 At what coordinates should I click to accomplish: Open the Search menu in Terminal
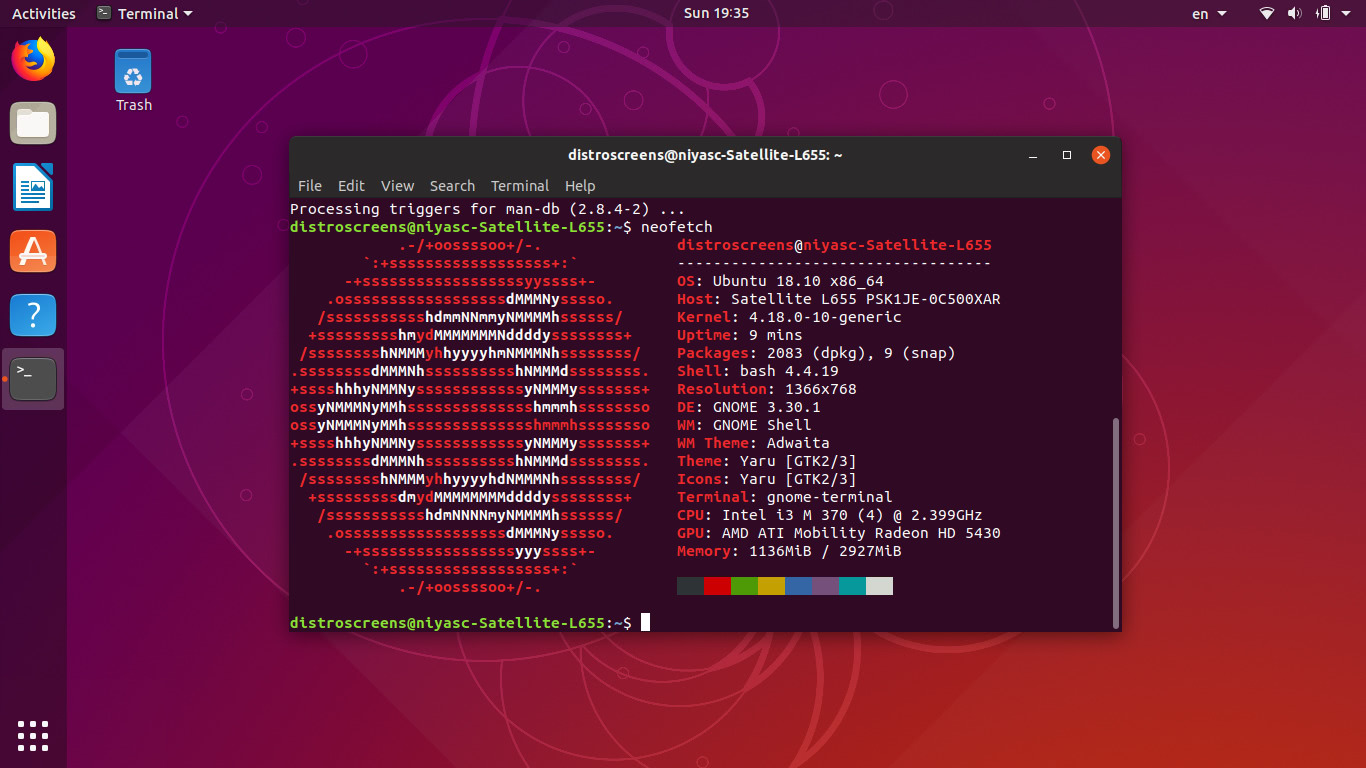click(452, 186)
